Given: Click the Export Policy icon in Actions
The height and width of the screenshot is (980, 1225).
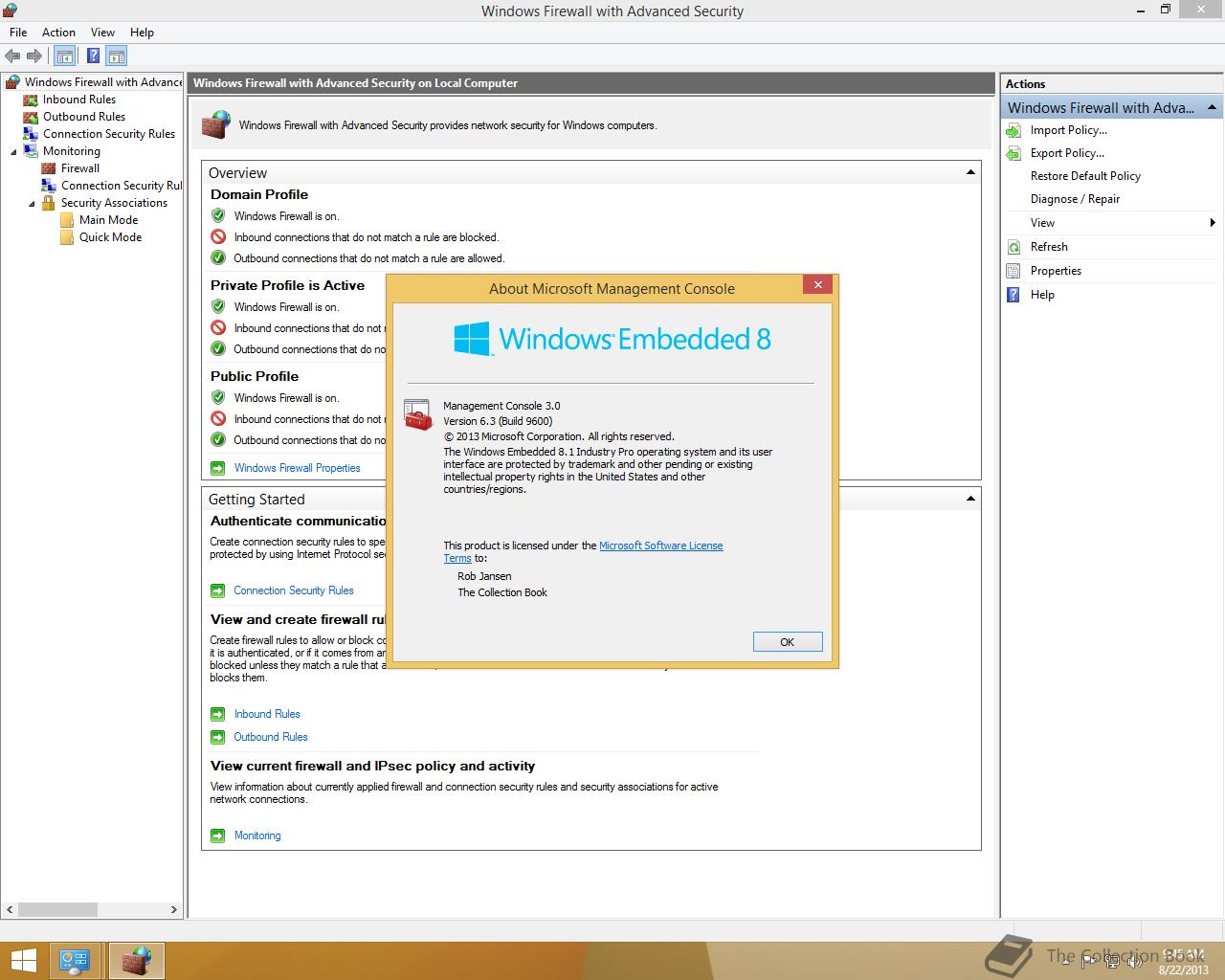Looking at the screenshot, I should point(1014,153).
